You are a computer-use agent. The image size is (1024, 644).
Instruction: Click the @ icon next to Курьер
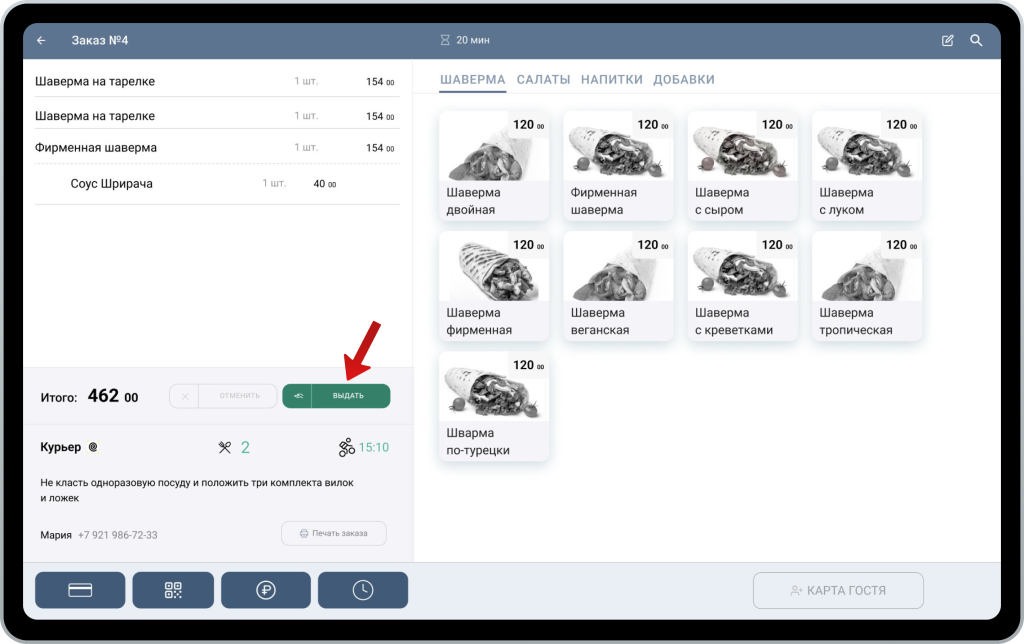pos(93,447)
